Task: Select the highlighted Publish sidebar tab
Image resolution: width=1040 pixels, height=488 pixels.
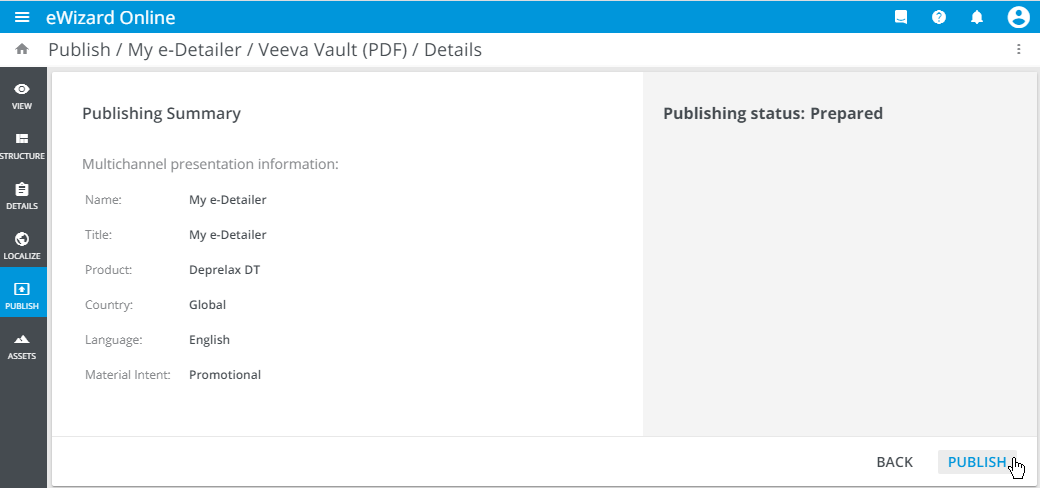Action: pyautogui.click(x=22, y=295)
